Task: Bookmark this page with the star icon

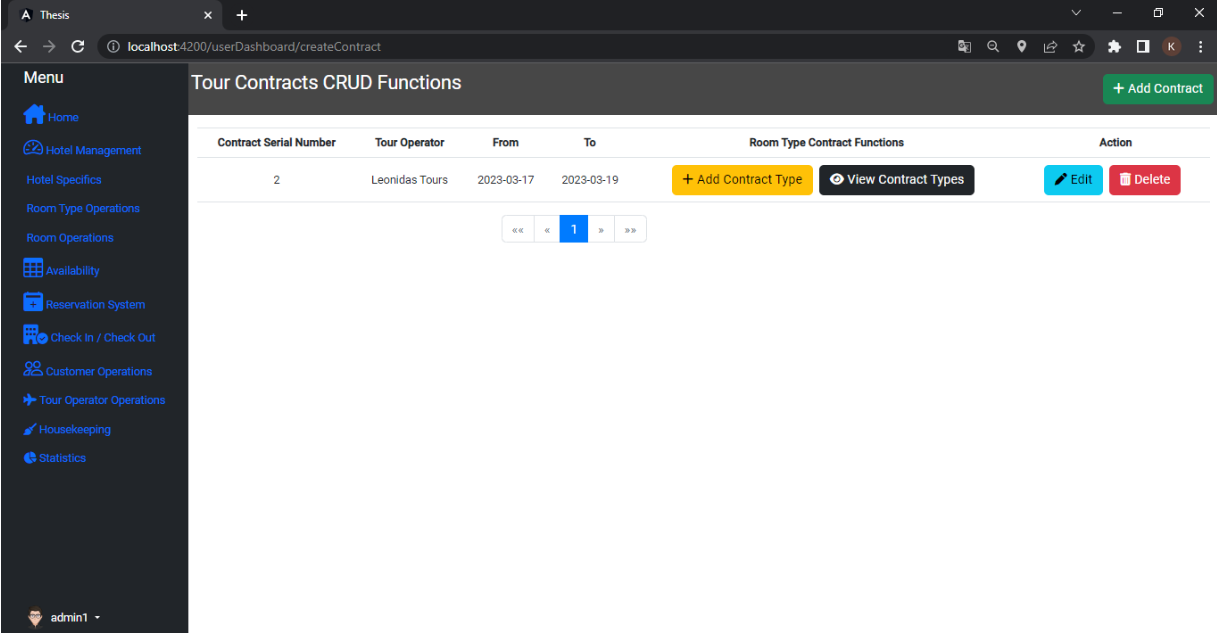Action: coord(1079,46)
